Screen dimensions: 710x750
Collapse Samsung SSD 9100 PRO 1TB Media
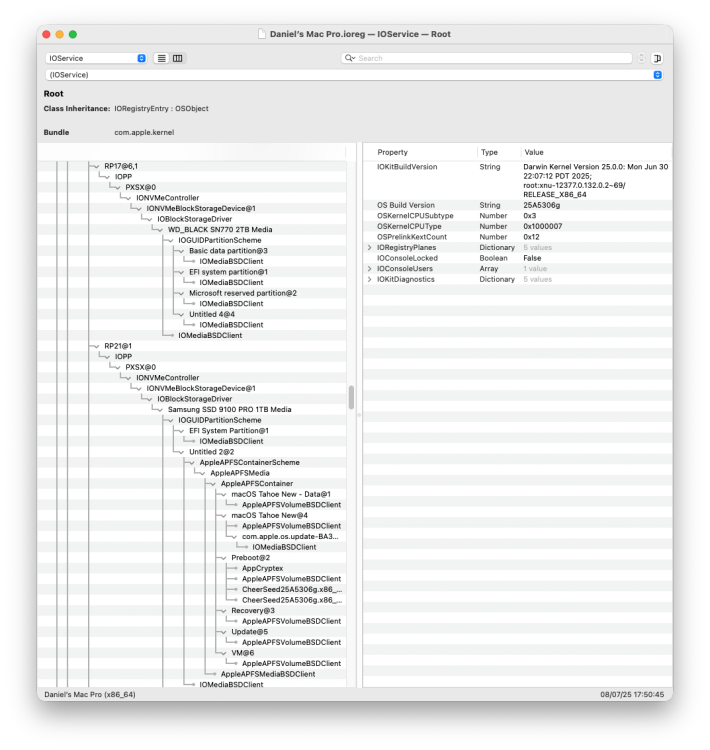(159, 410)
